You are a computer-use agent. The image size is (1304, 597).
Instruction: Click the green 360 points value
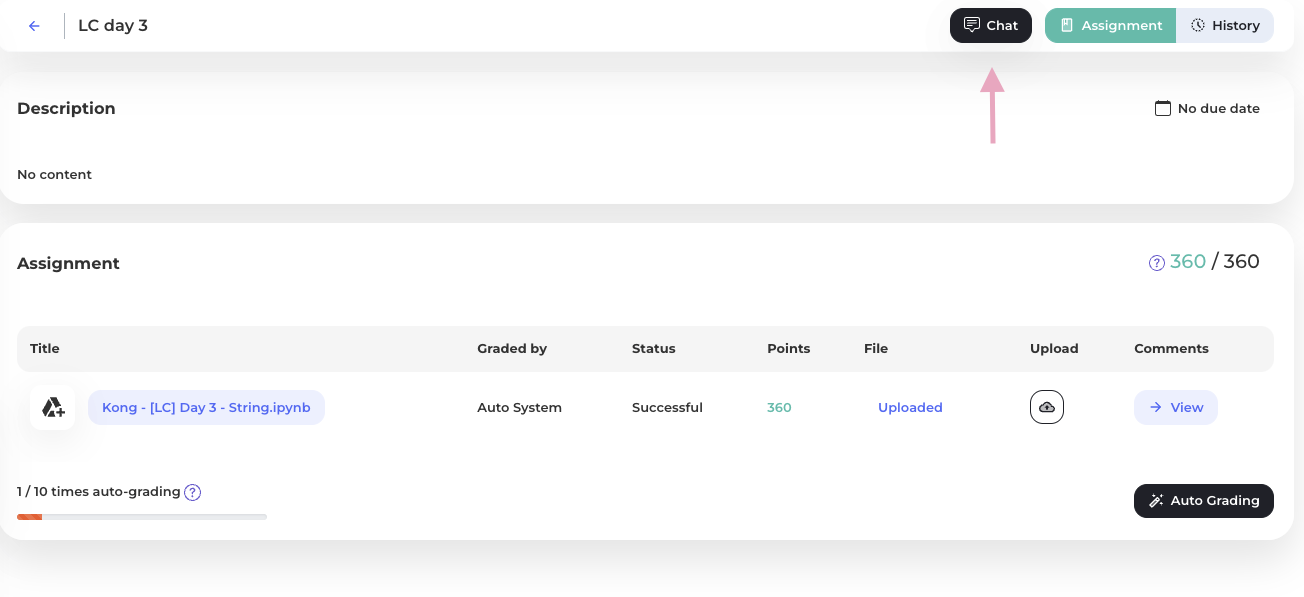pos(779,407)
